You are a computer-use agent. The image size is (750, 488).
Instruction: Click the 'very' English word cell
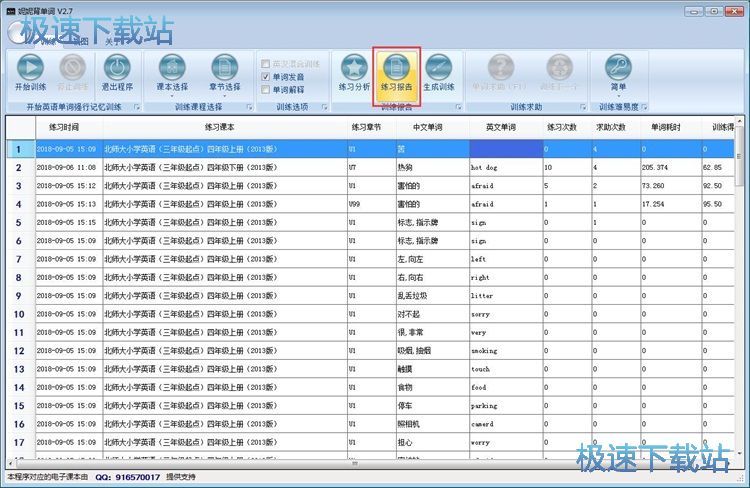pos(506,332)
